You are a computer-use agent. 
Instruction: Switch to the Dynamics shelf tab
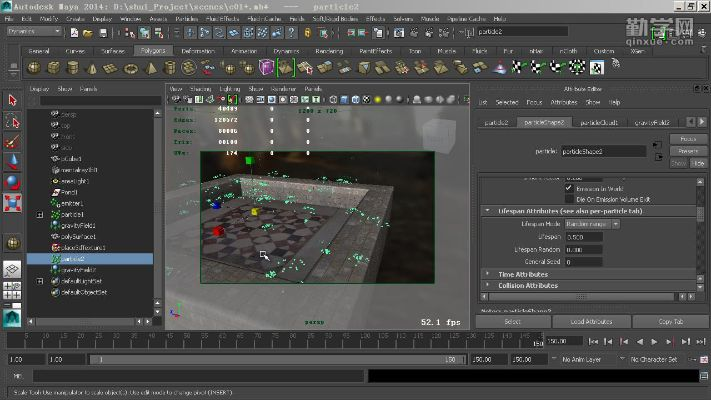[286, 50]
